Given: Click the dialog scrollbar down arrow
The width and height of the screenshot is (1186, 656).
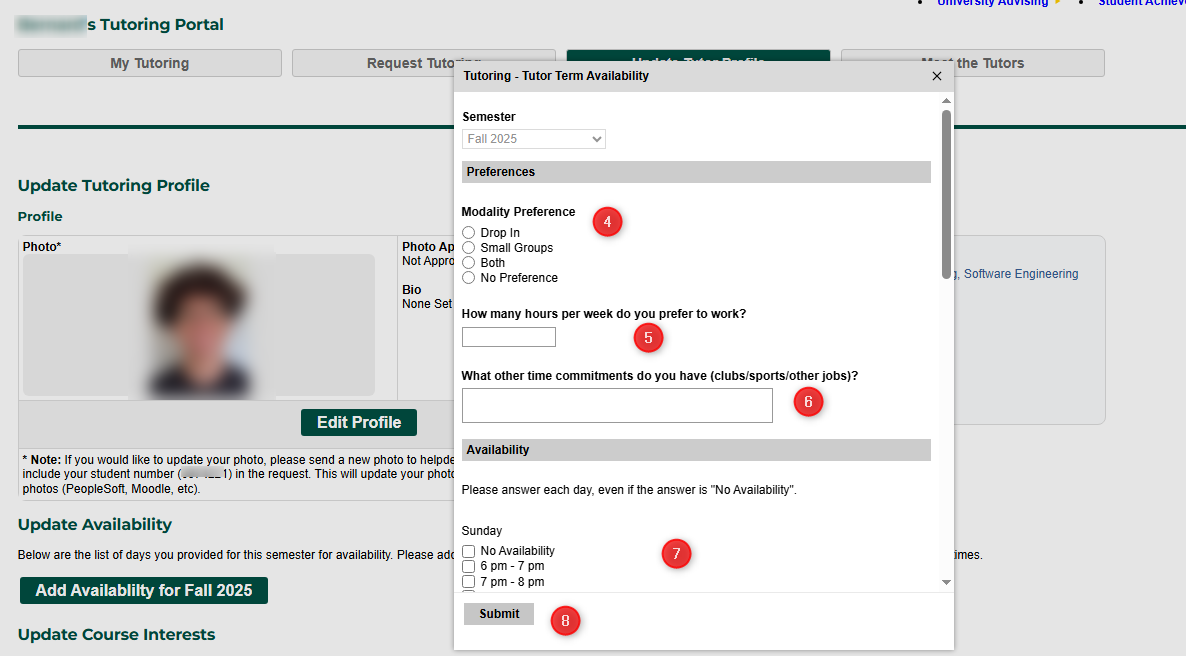Looking at the screenshot, I should point(946,582).
